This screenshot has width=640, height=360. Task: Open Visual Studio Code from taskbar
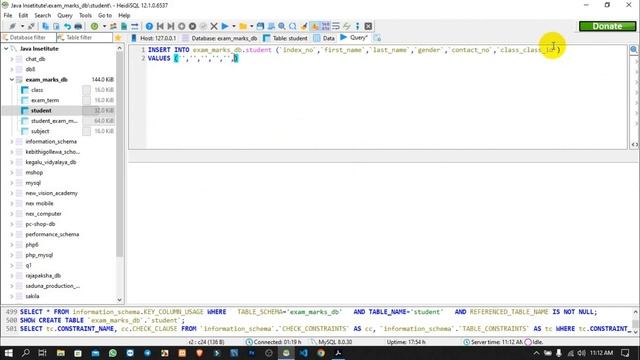point(303,353)
